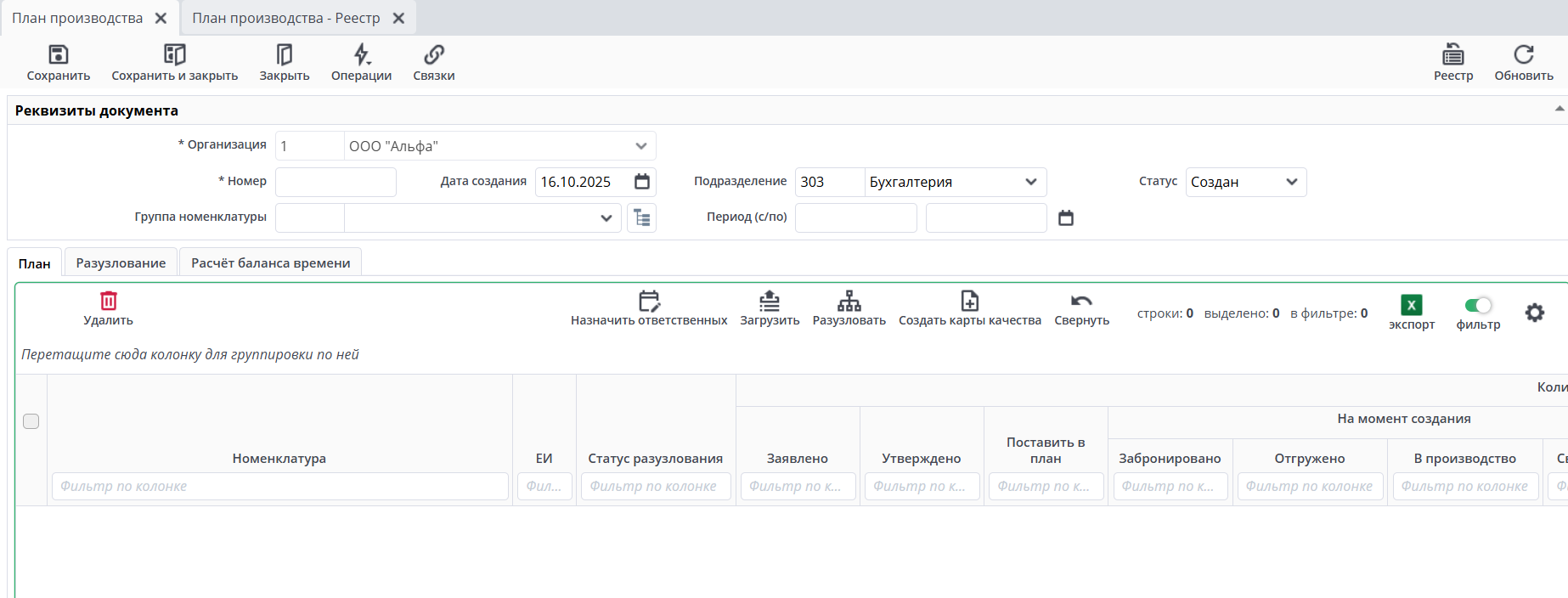Viewport: 1568px width, 598px height.
Task: Expand the Организация dropdown
Action: coord(641,146)
